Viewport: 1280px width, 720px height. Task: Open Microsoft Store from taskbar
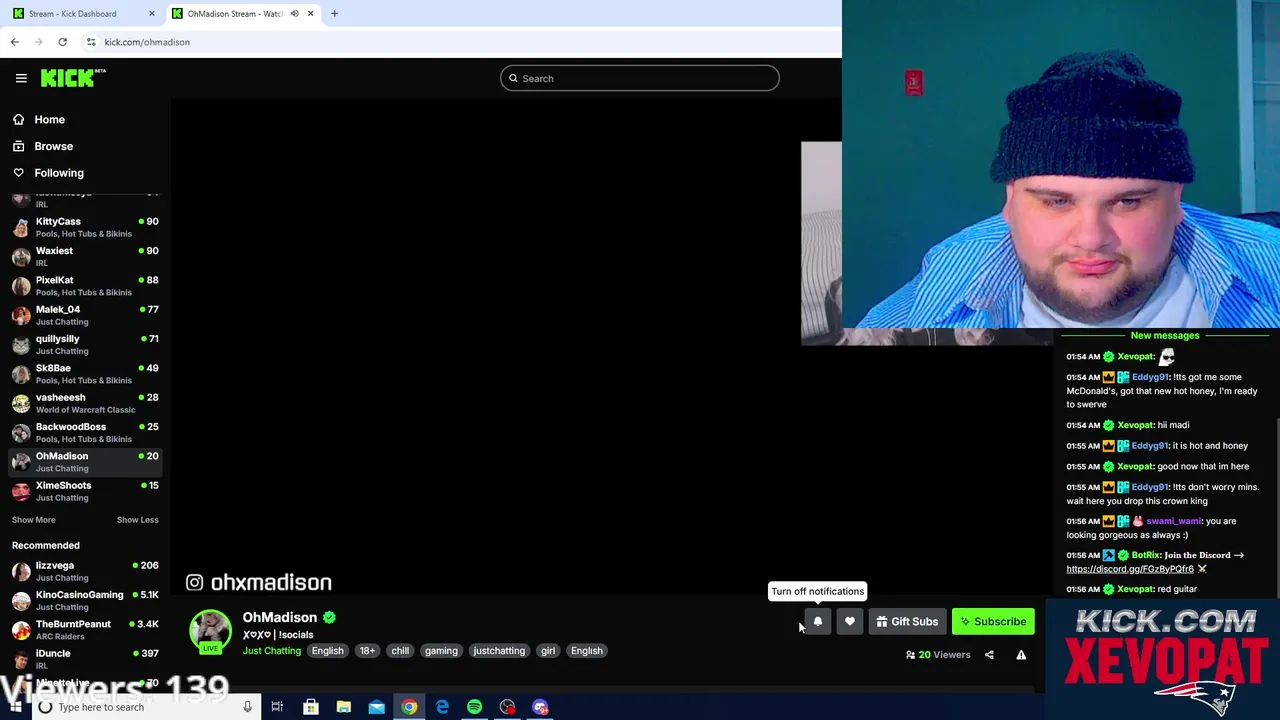tap(311, 707)
